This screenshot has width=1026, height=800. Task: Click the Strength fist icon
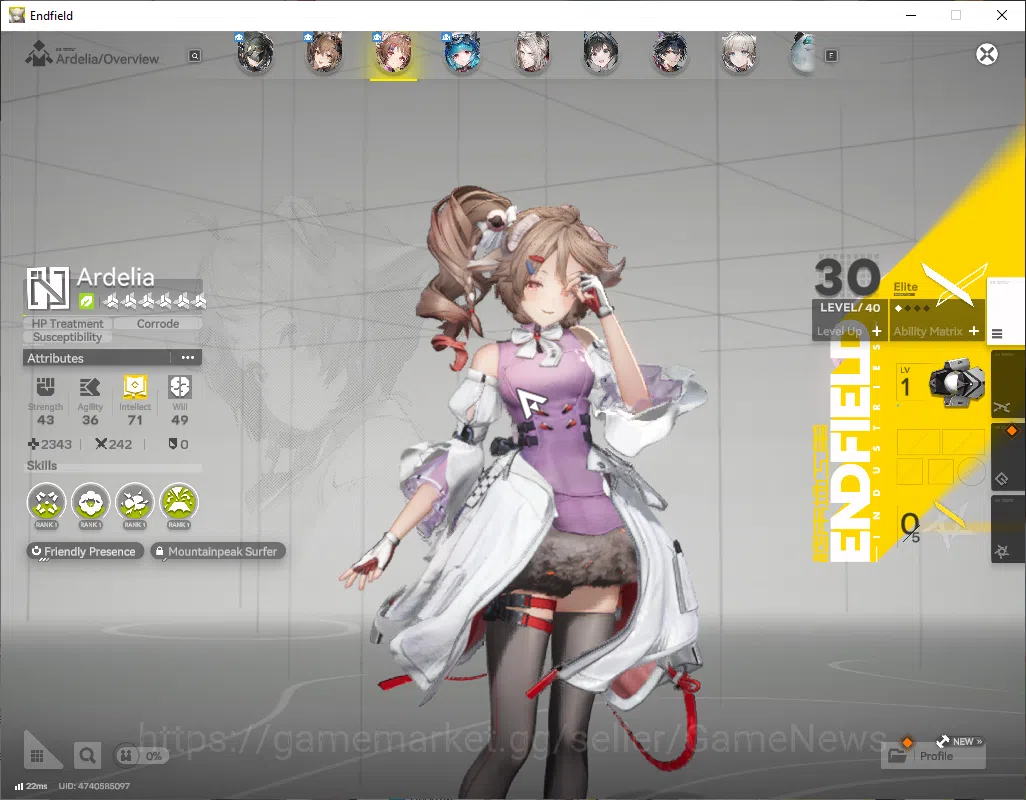point(45,387)
